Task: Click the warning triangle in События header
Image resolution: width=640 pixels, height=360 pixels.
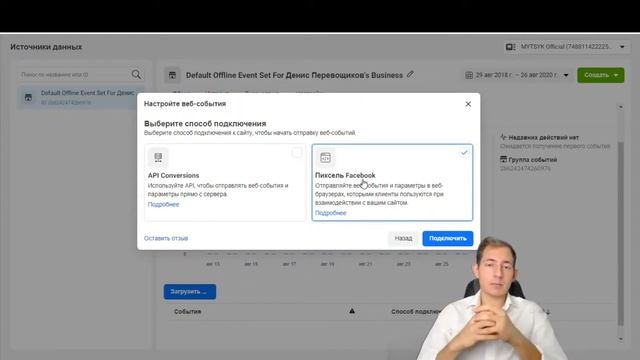Action: pyautogui.click(x=352, y=311)
